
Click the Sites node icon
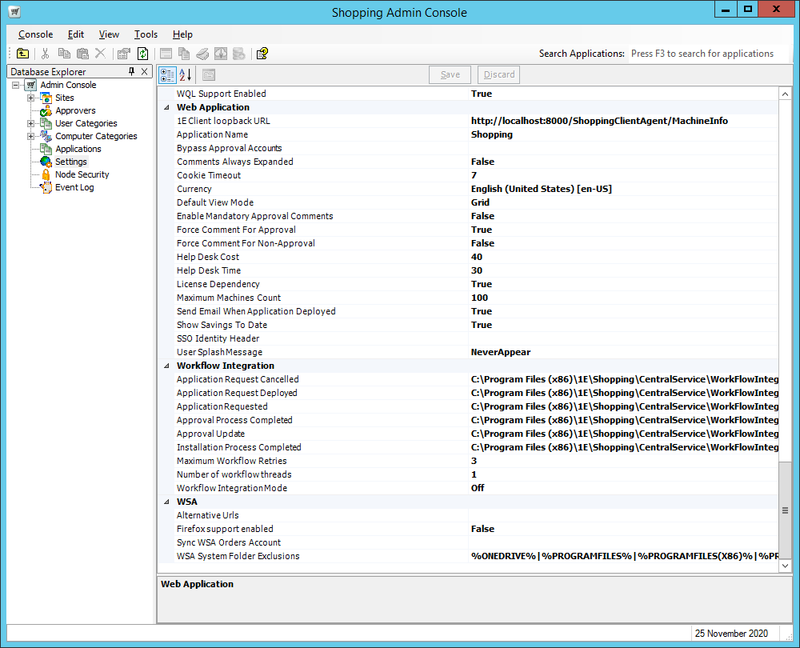[x=46, y=97]
